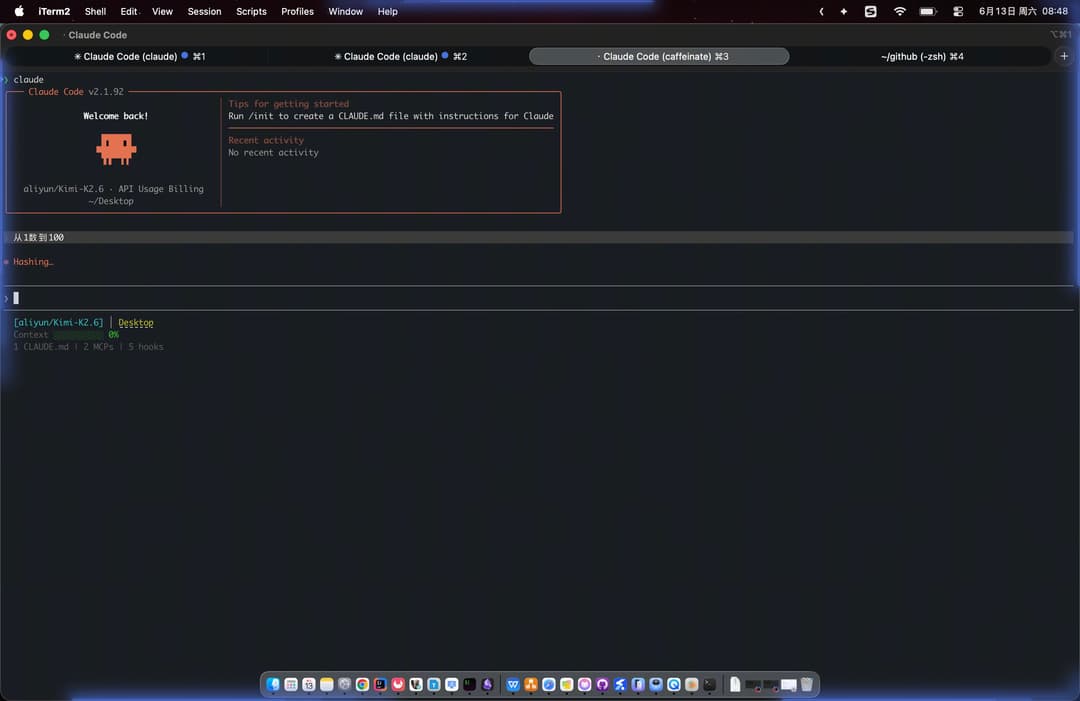Open the purple Obsidian icon in Dock

click(488, 684)
